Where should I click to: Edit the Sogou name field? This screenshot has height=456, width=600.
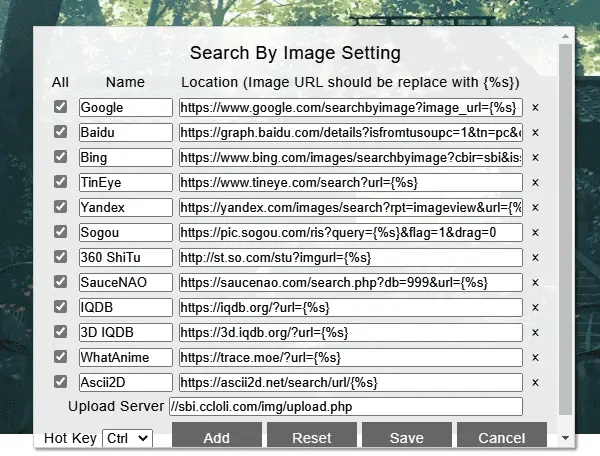(126, 232)
